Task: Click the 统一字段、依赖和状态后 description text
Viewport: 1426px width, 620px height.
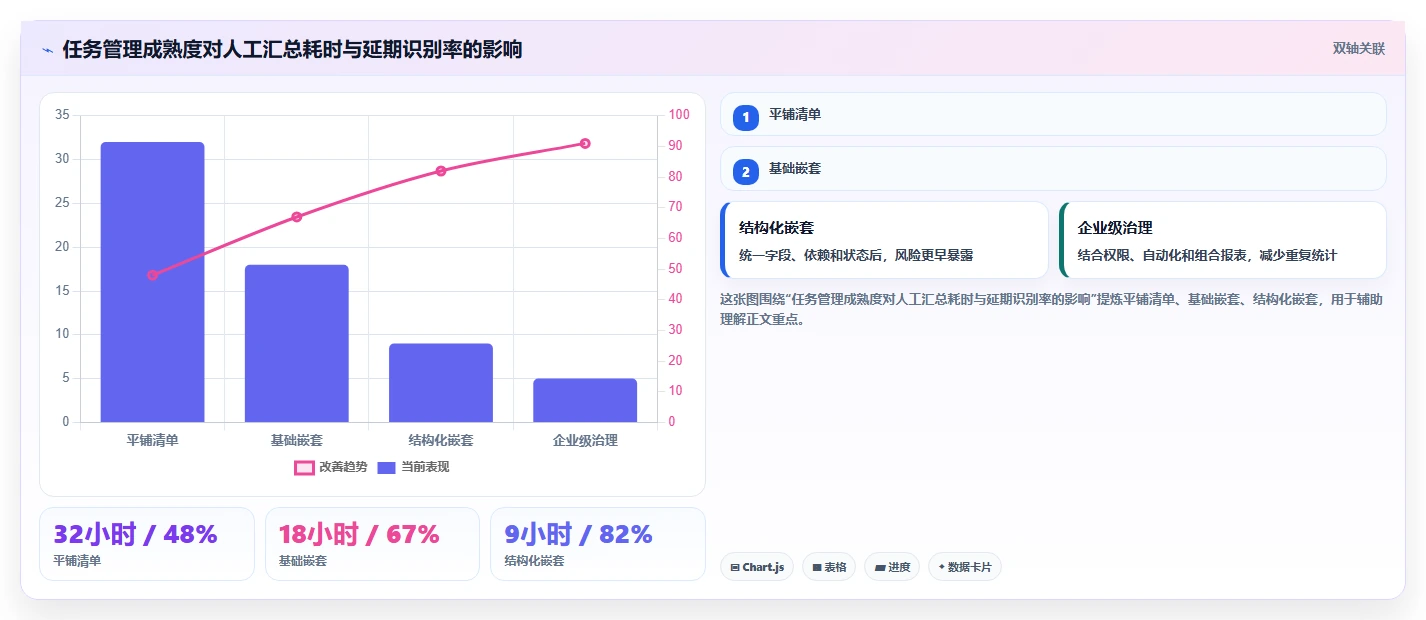Action: coord(856,256)
